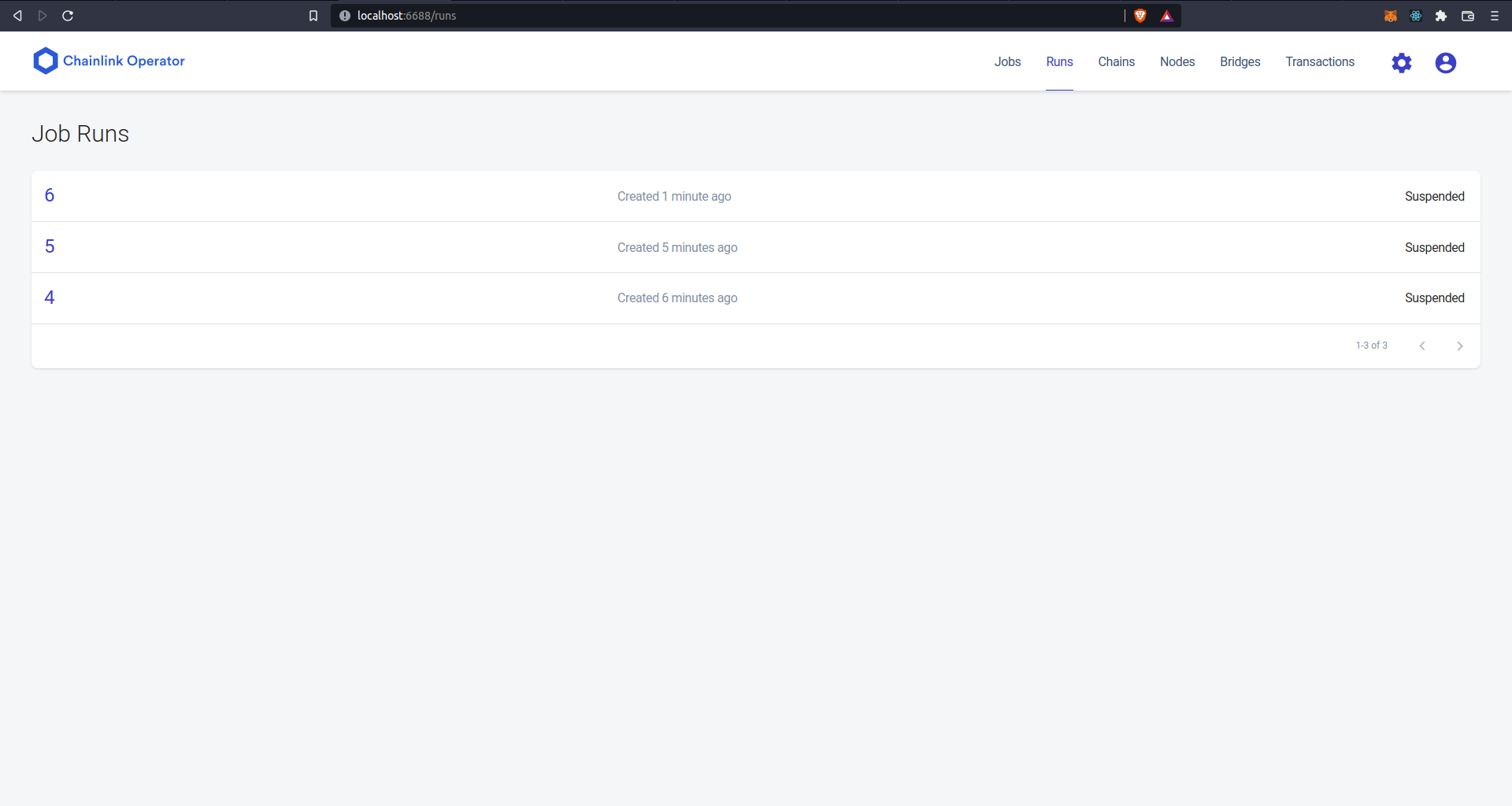Click 'Created 1 minute ago' text
Screen dimensions: 1512x806
pyautogui.click(x=674, y=196)
